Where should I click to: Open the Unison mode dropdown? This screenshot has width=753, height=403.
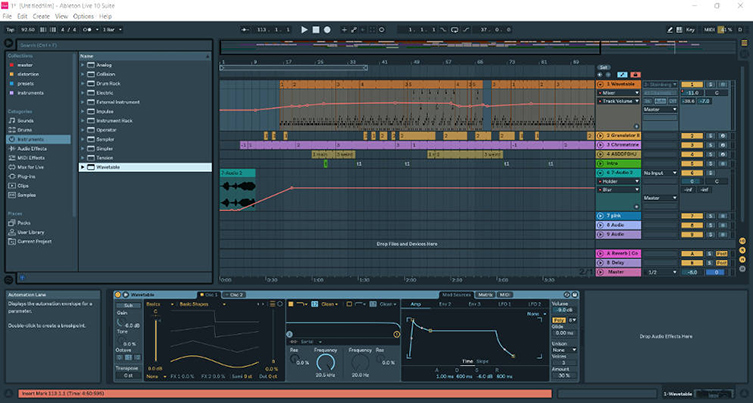(x=564, y=350)
